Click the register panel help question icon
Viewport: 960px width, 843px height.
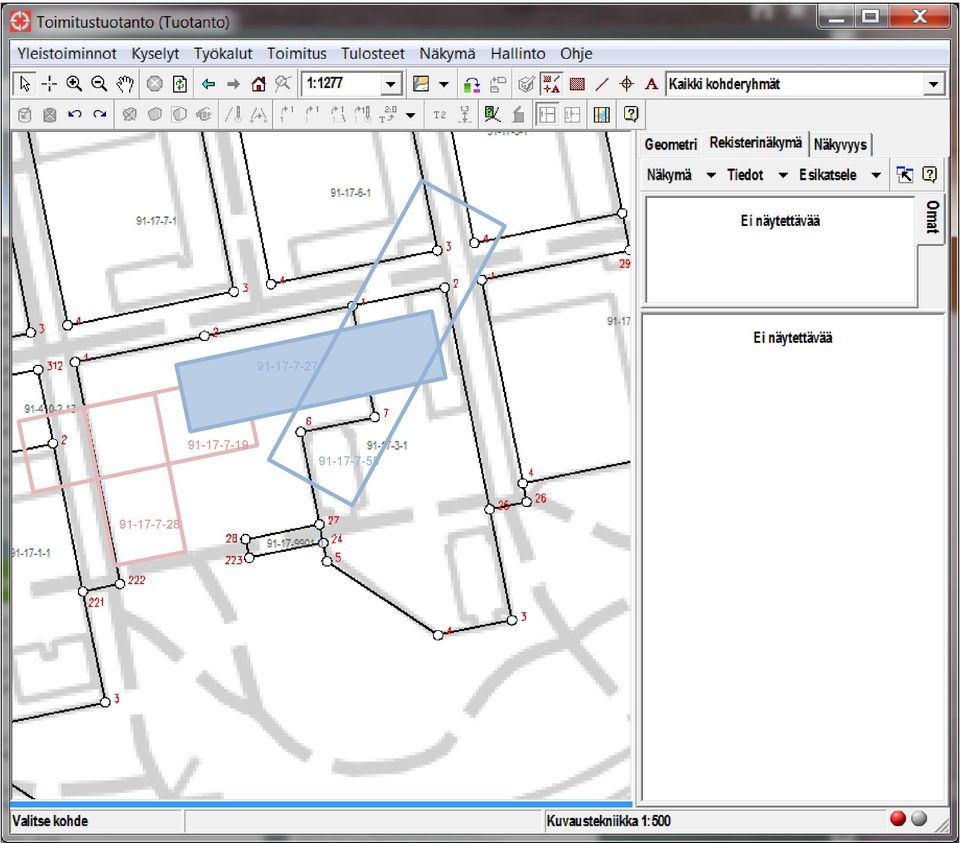(x=929, y=174)
